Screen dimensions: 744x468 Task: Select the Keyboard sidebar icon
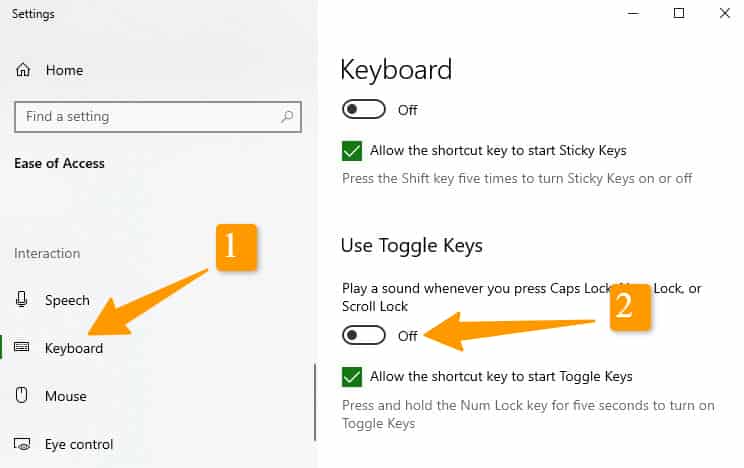(x=21, y=347)
